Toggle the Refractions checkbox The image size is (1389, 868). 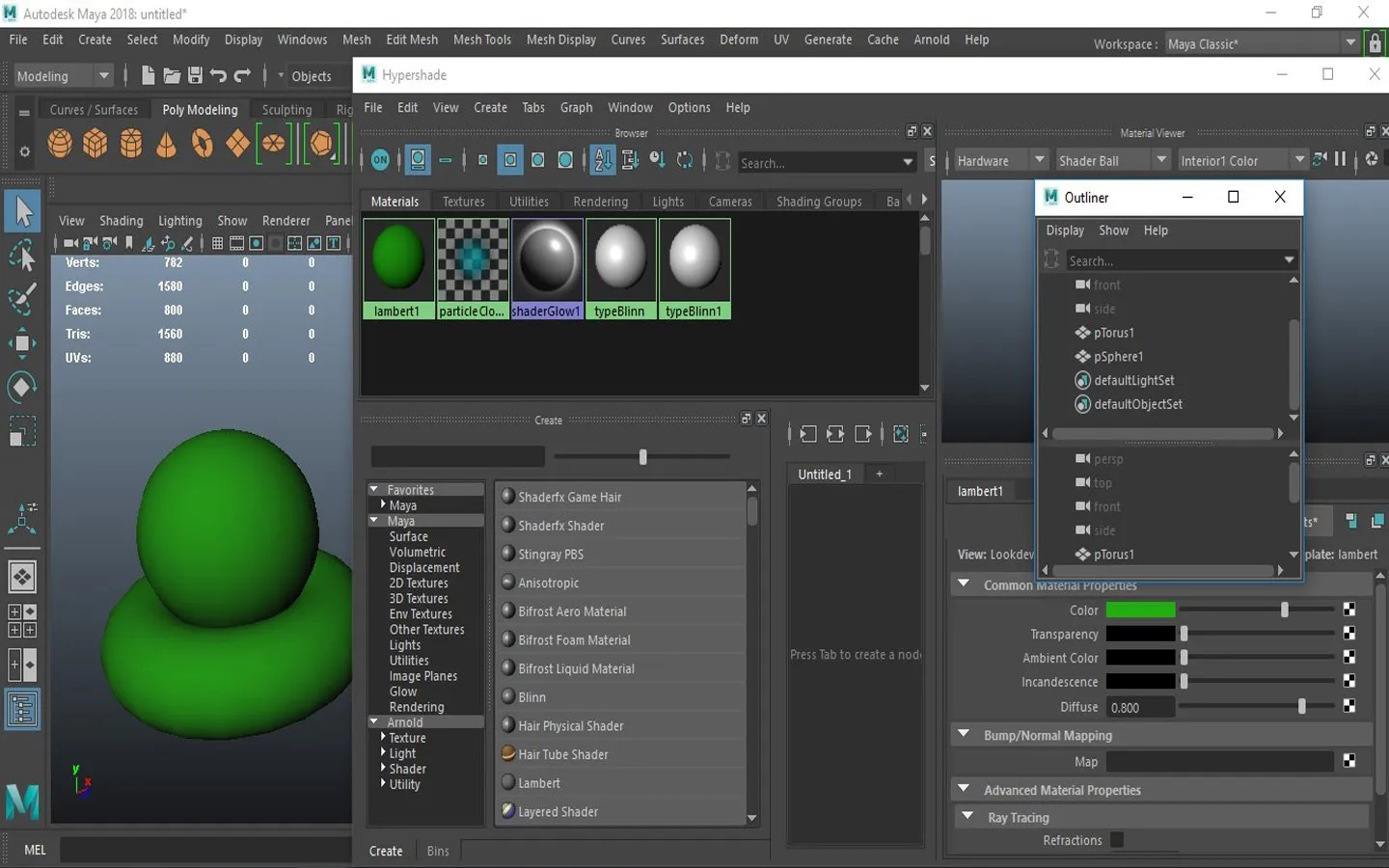pos(1117,840)
